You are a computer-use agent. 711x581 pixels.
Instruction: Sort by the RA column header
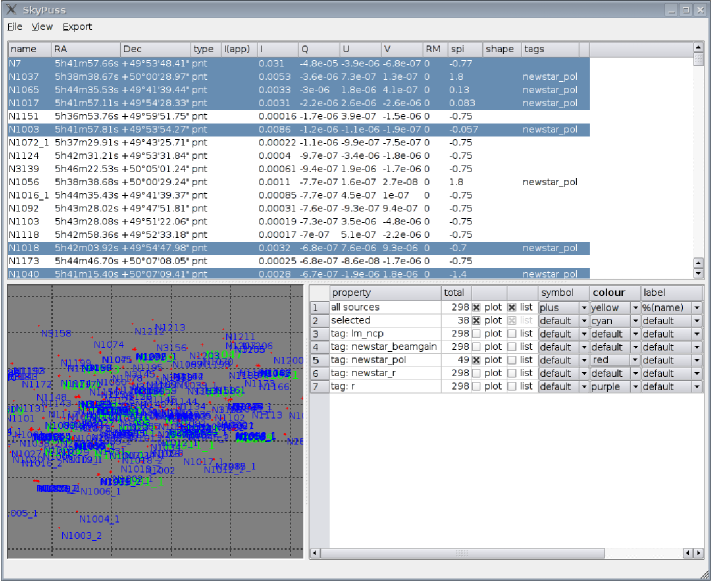coord(85,48)
